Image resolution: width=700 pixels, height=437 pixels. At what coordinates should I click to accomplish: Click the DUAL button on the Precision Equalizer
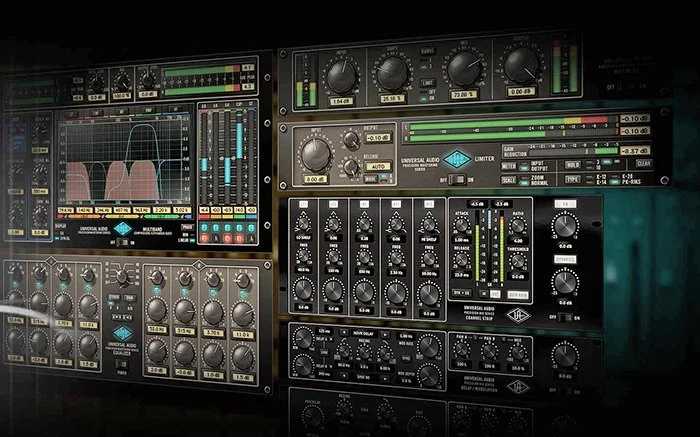pyautogui.click(x=129, y=298)
